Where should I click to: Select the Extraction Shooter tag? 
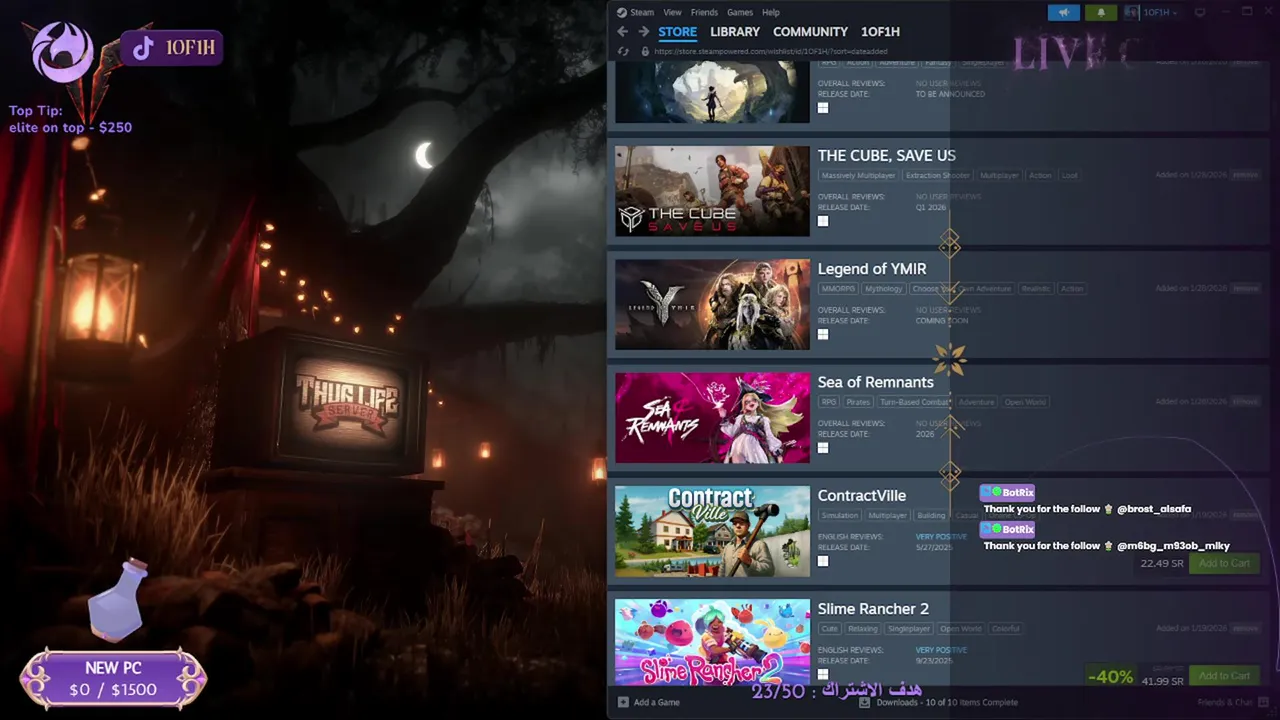point(937,175)
